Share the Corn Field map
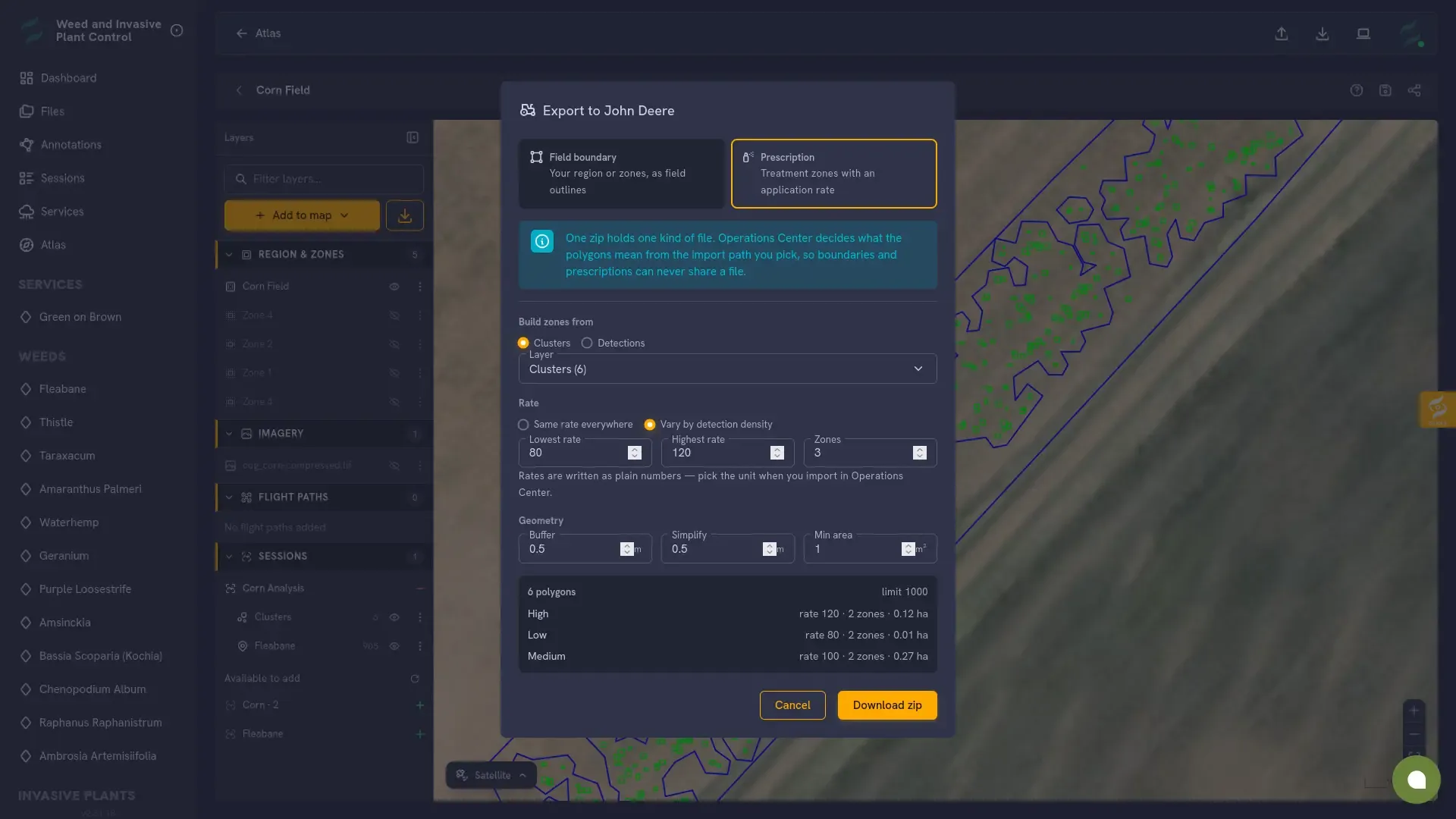 click(x=1414, y=90)
